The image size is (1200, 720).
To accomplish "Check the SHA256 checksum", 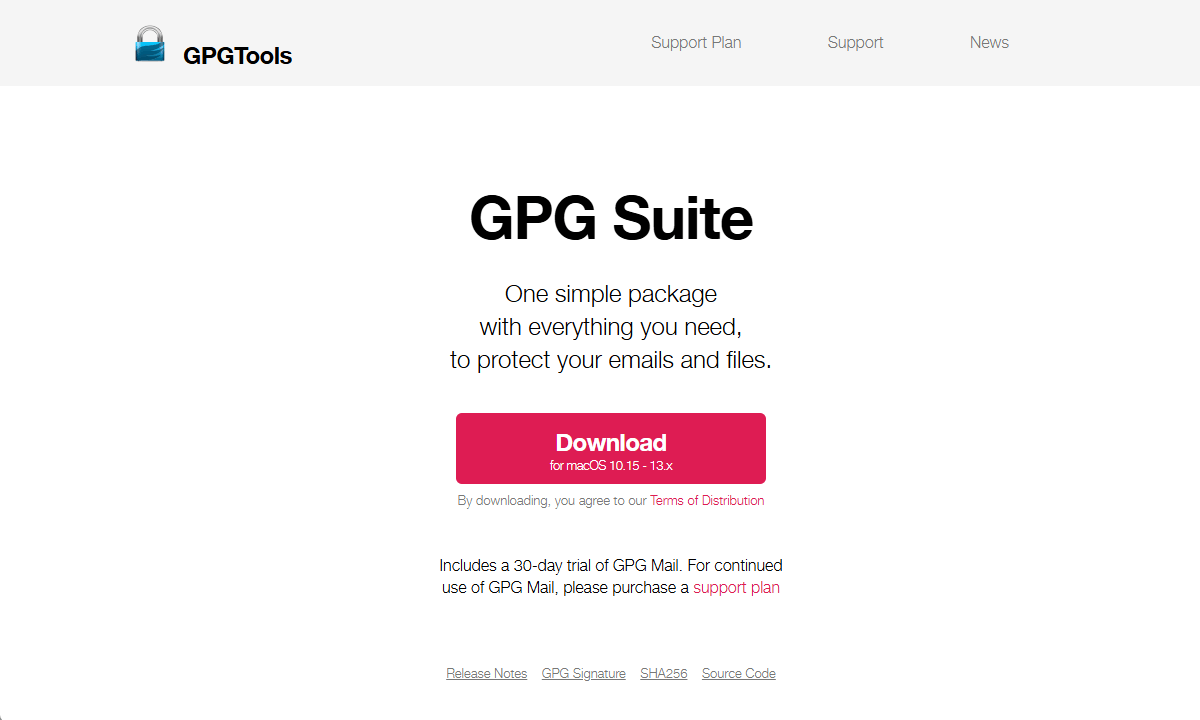I will coord(663,673).
